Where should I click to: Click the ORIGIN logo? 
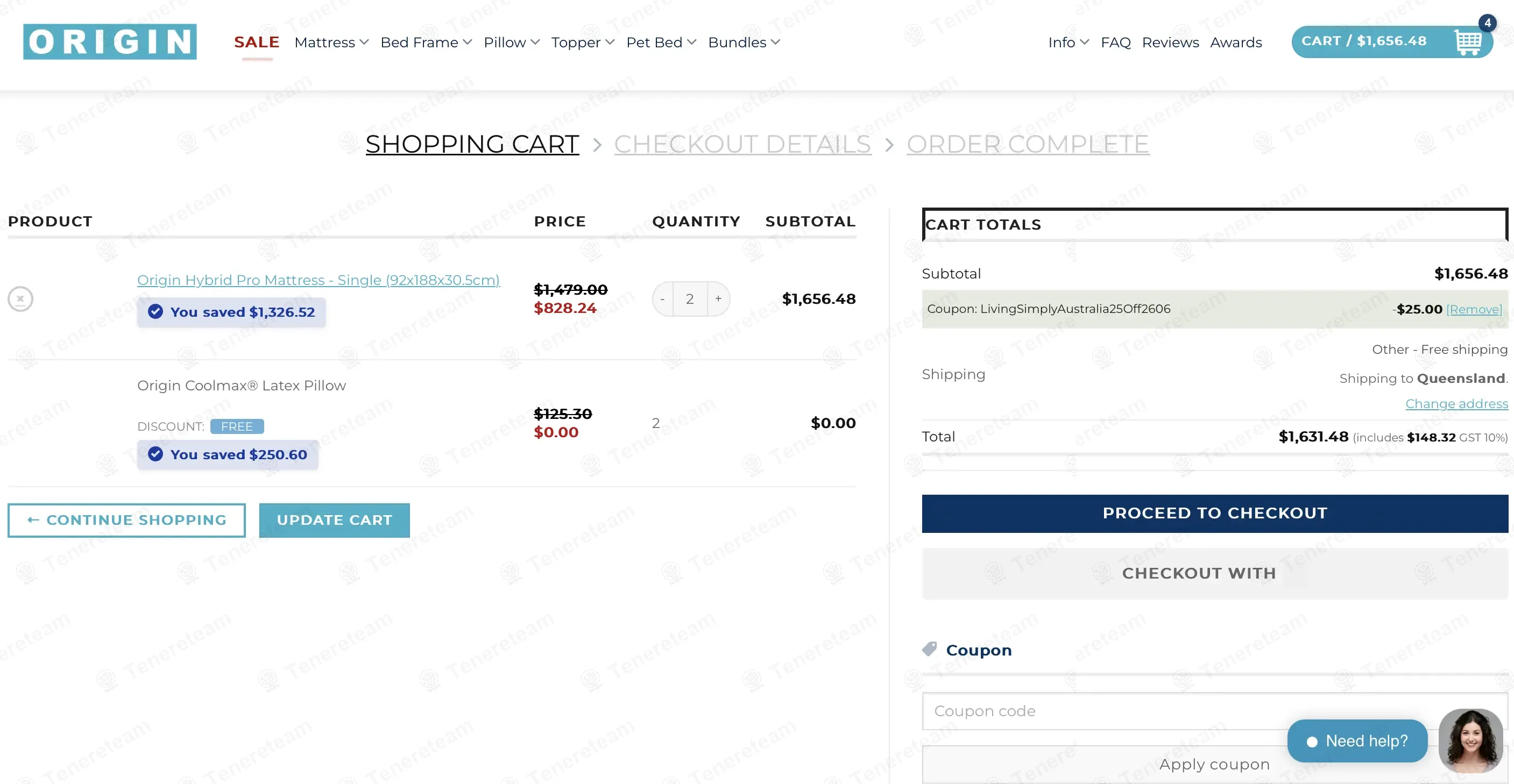click(x=110, y=42)
